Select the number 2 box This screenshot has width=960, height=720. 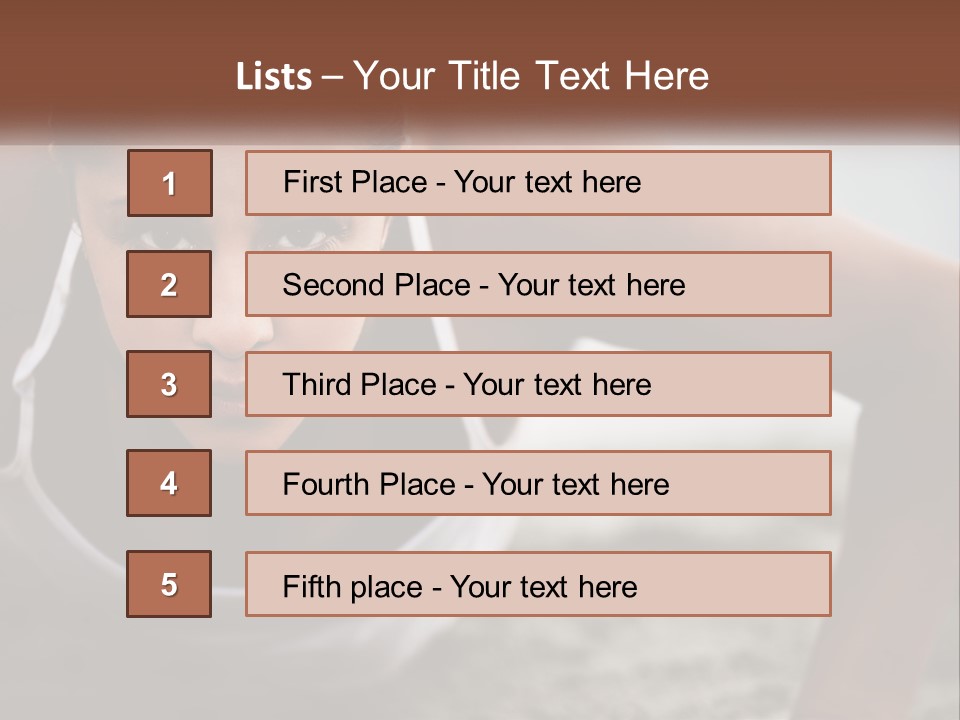tap(169, 284)
